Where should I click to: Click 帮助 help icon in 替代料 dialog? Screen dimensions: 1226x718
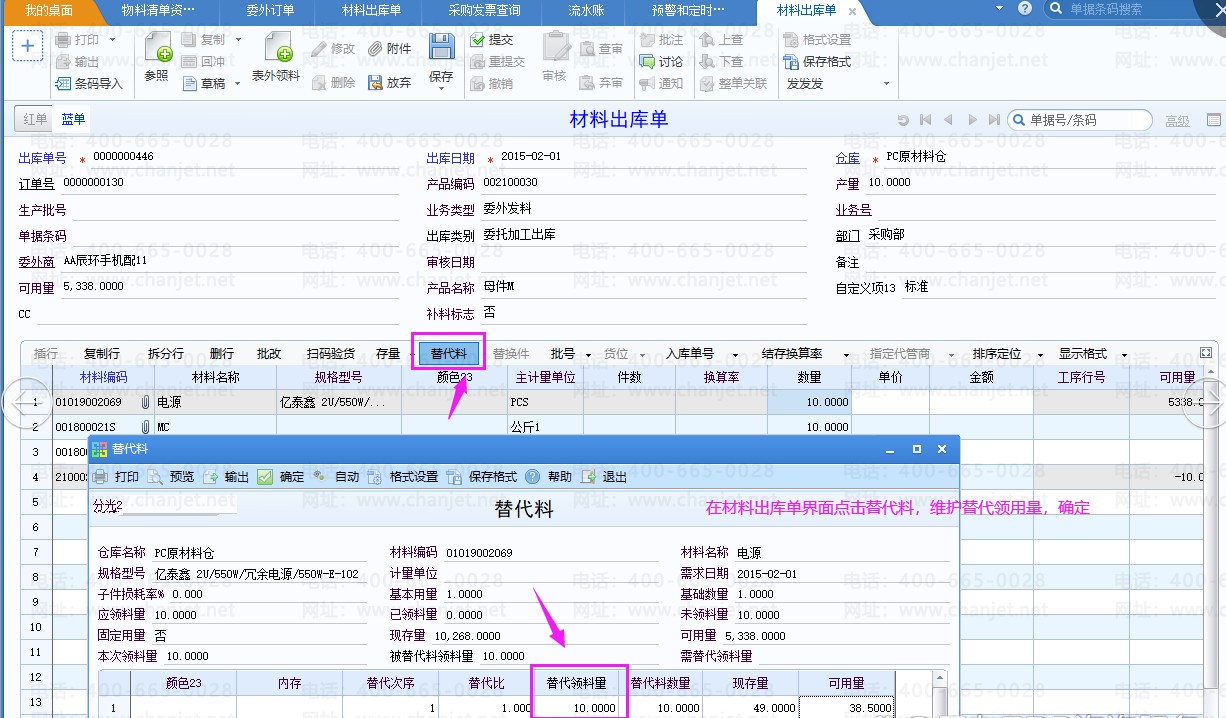pyautogui.click(x=533, y=477)
